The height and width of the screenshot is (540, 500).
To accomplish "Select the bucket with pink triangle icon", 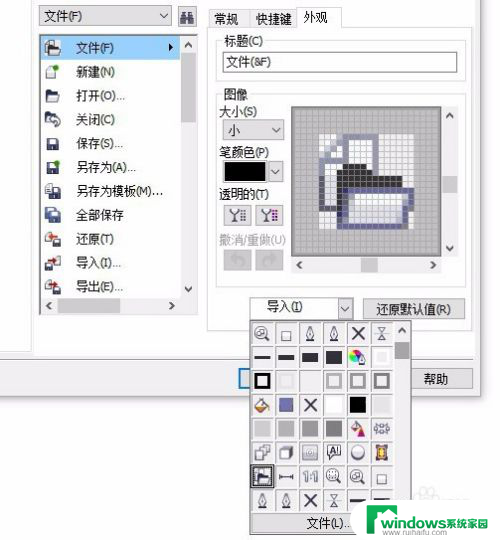I will pyautogui.click(x=357, y=429).
